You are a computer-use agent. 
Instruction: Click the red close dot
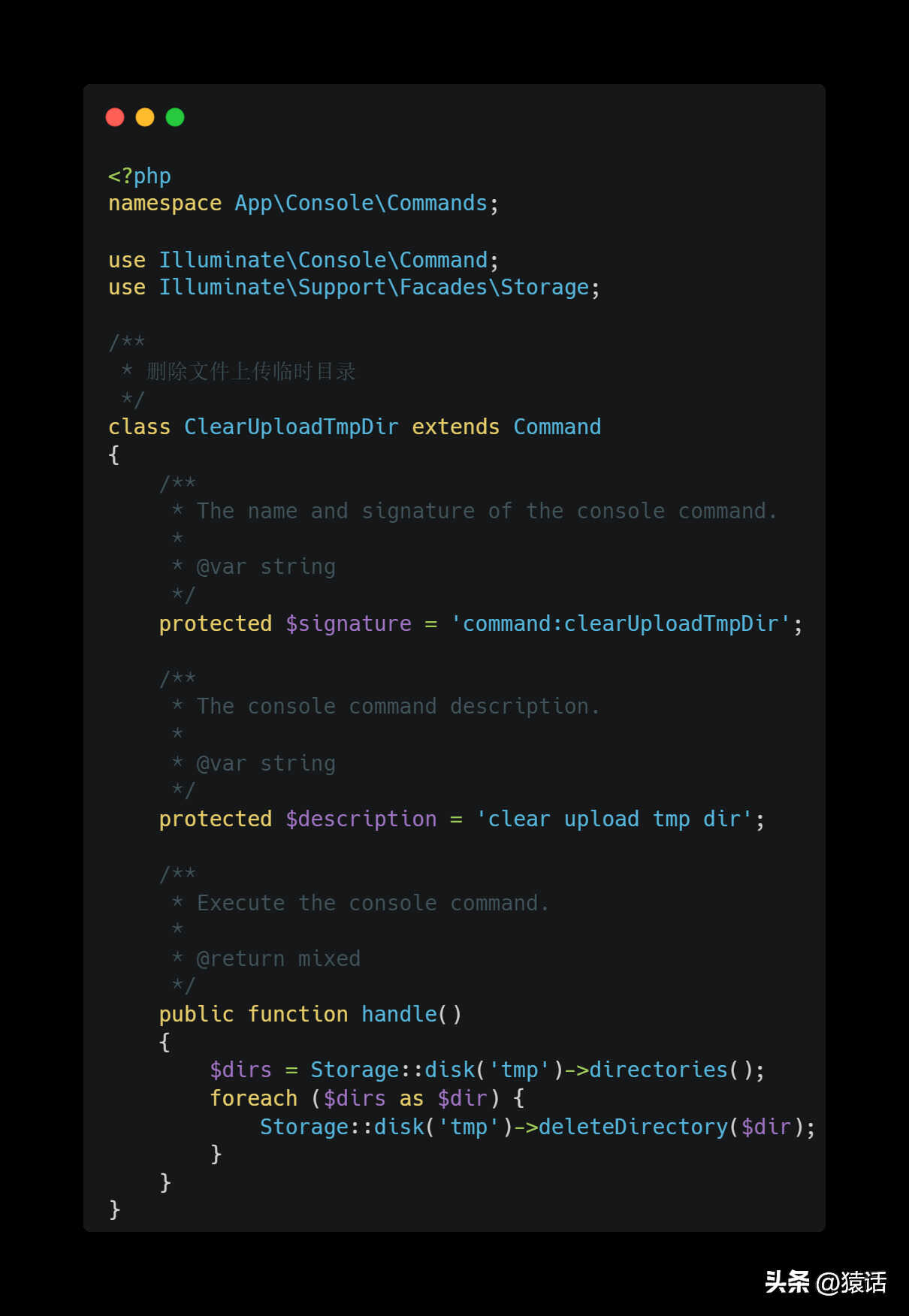click(115, 117)
